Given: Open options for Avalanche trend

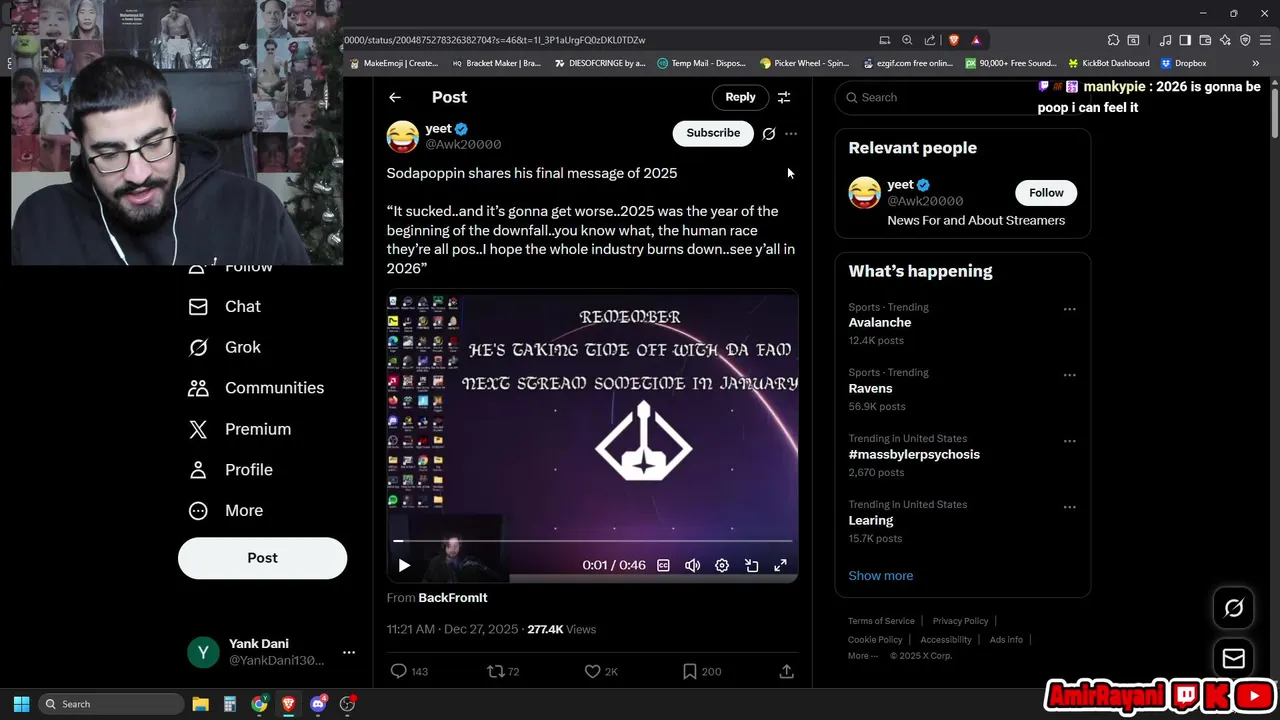Looking at the screenshot, I should [1069, 309].
